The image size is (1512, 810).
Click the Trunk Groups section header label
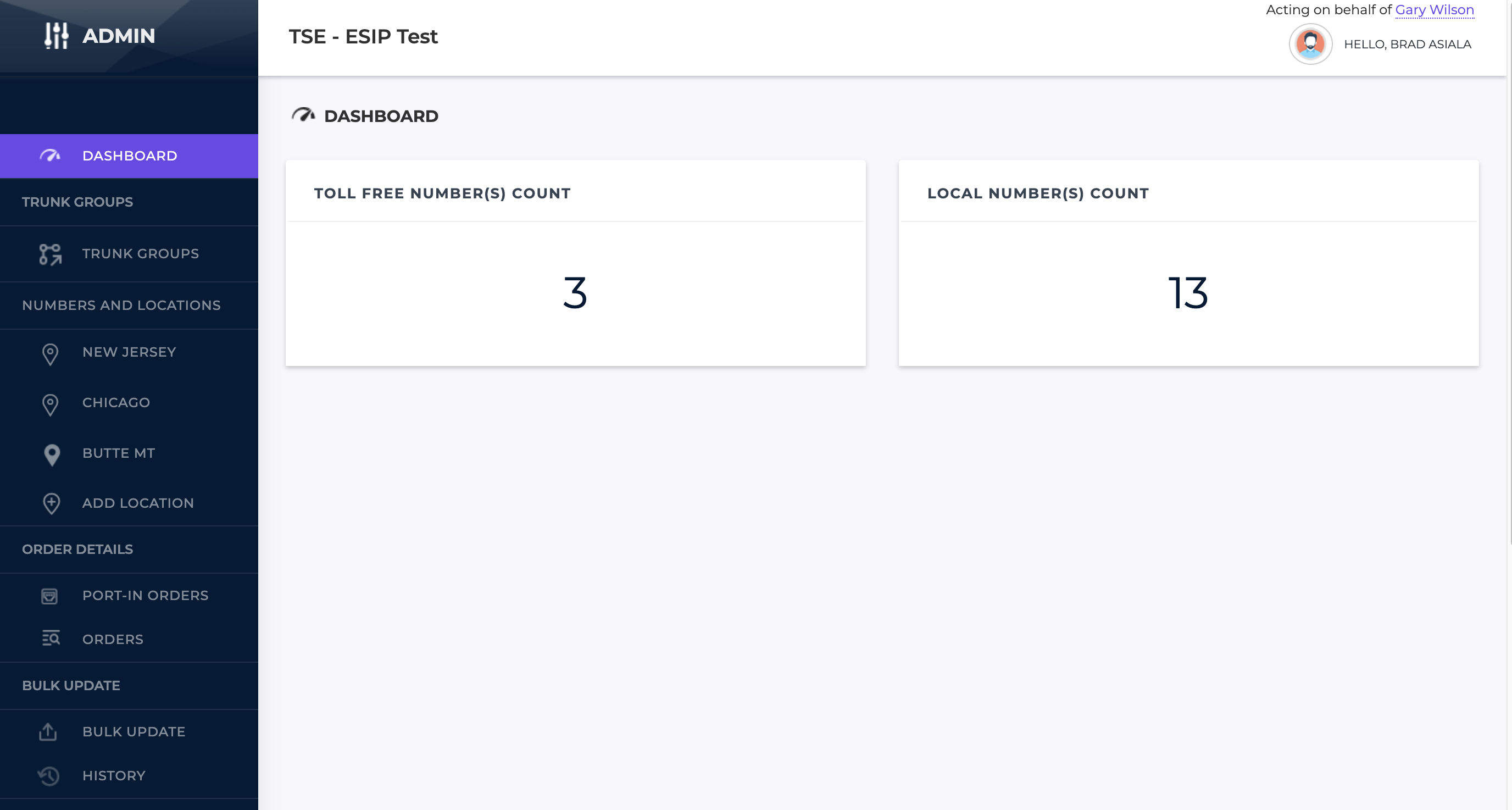pos(77,202)
